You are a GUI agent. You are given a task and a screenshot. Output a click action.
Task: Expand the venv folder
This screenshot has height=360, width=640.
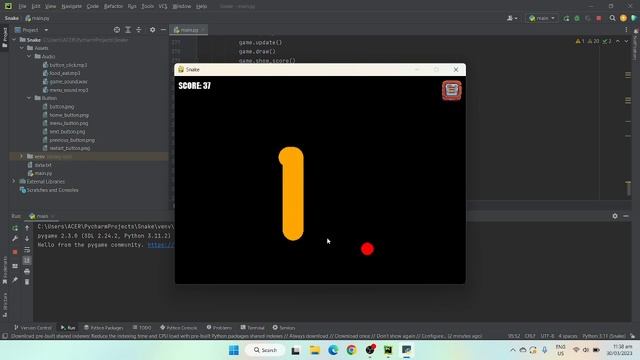(x=21, y=156)
